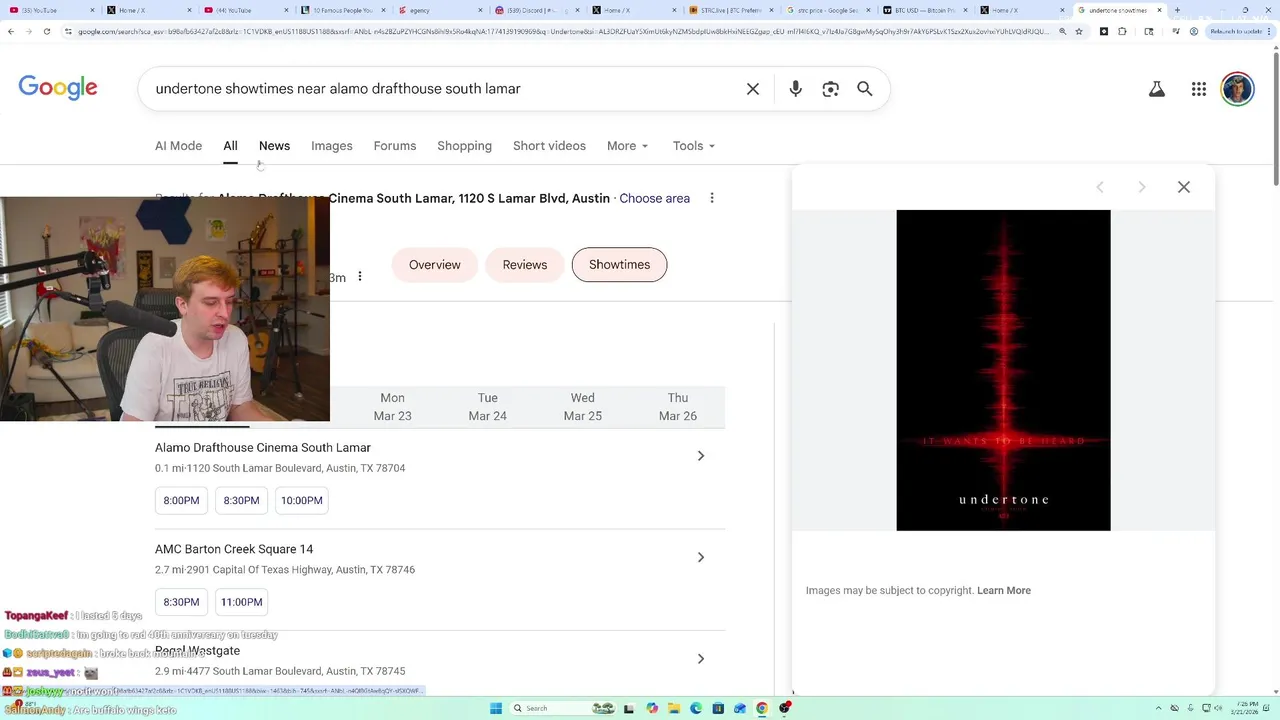Image resolution: width=1280 pixels, height=720 pixels.
Task: Go to the previous image in the preview panel
Action: coord(1100,187)
